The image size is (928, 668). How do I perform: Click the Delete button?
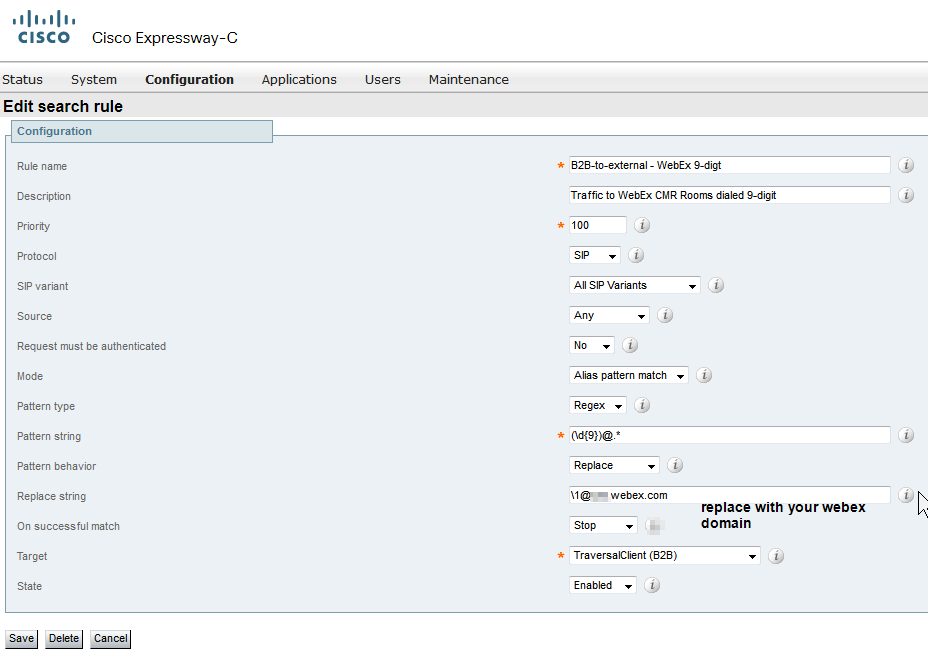(64, 638)
